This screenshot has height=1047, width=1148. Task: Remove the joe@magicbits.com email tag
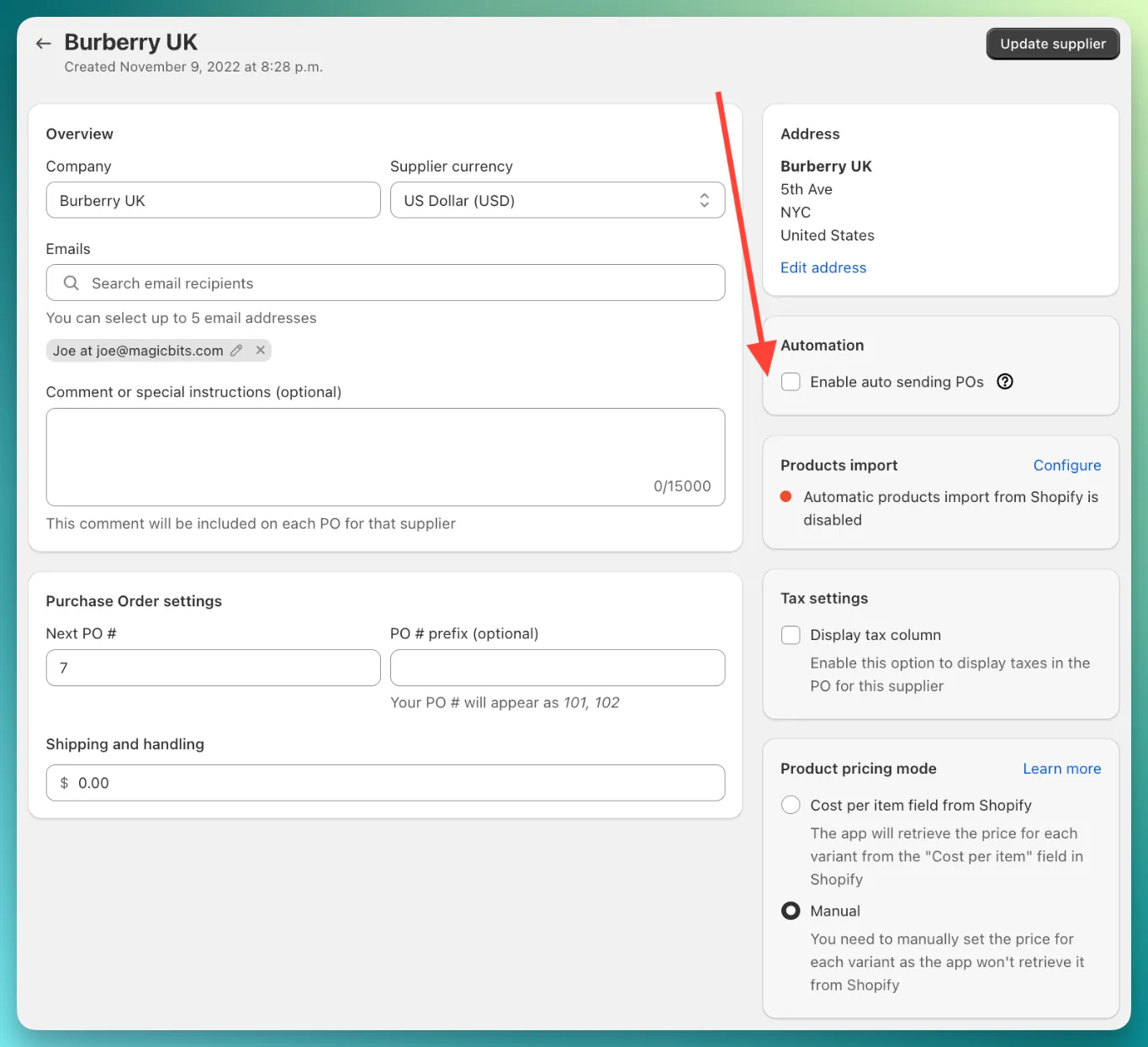tap(261, 350)
